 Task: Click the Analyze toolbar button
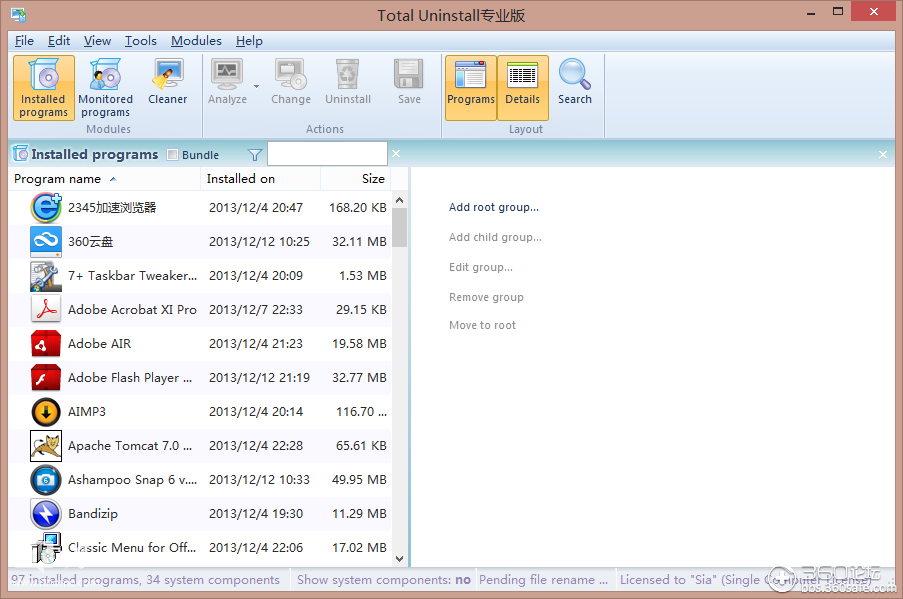(x=227, y=82)
